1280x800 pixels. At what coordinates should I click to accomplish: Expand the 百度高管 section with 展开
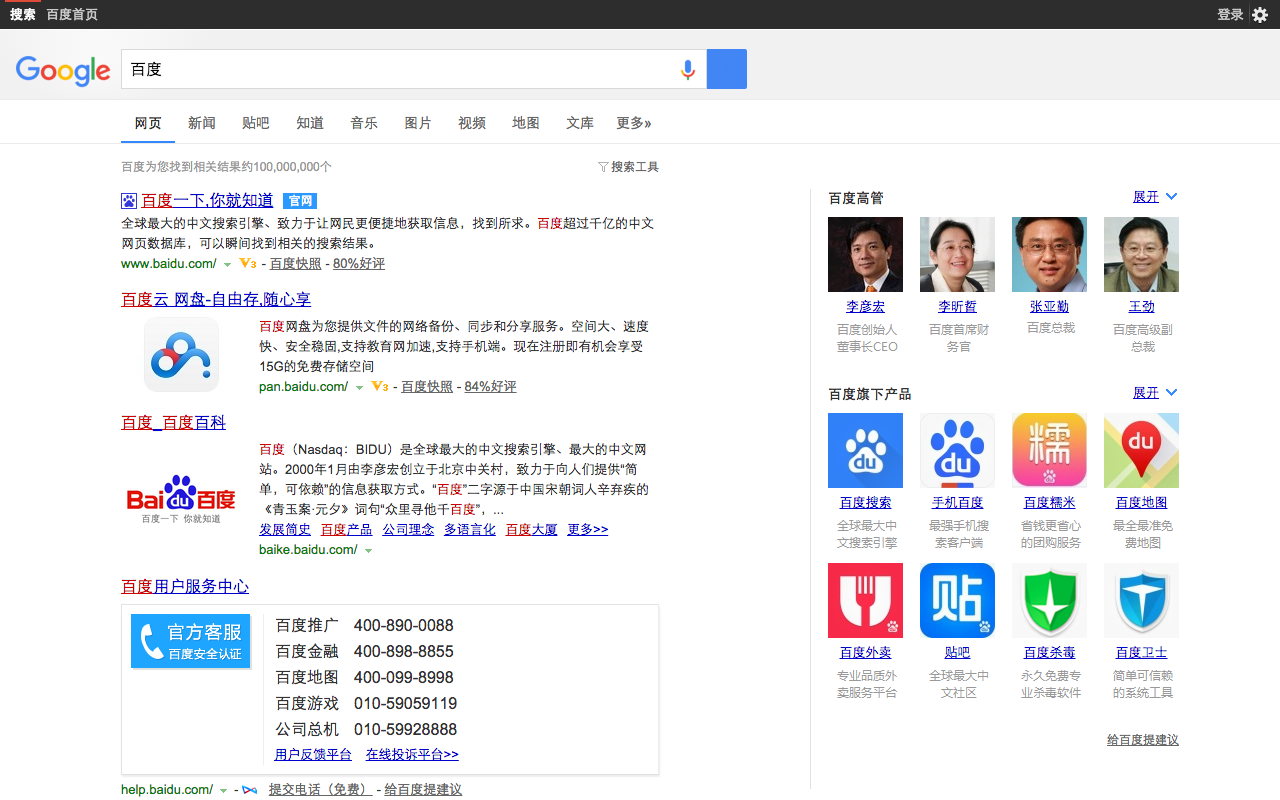[1155, 197]
